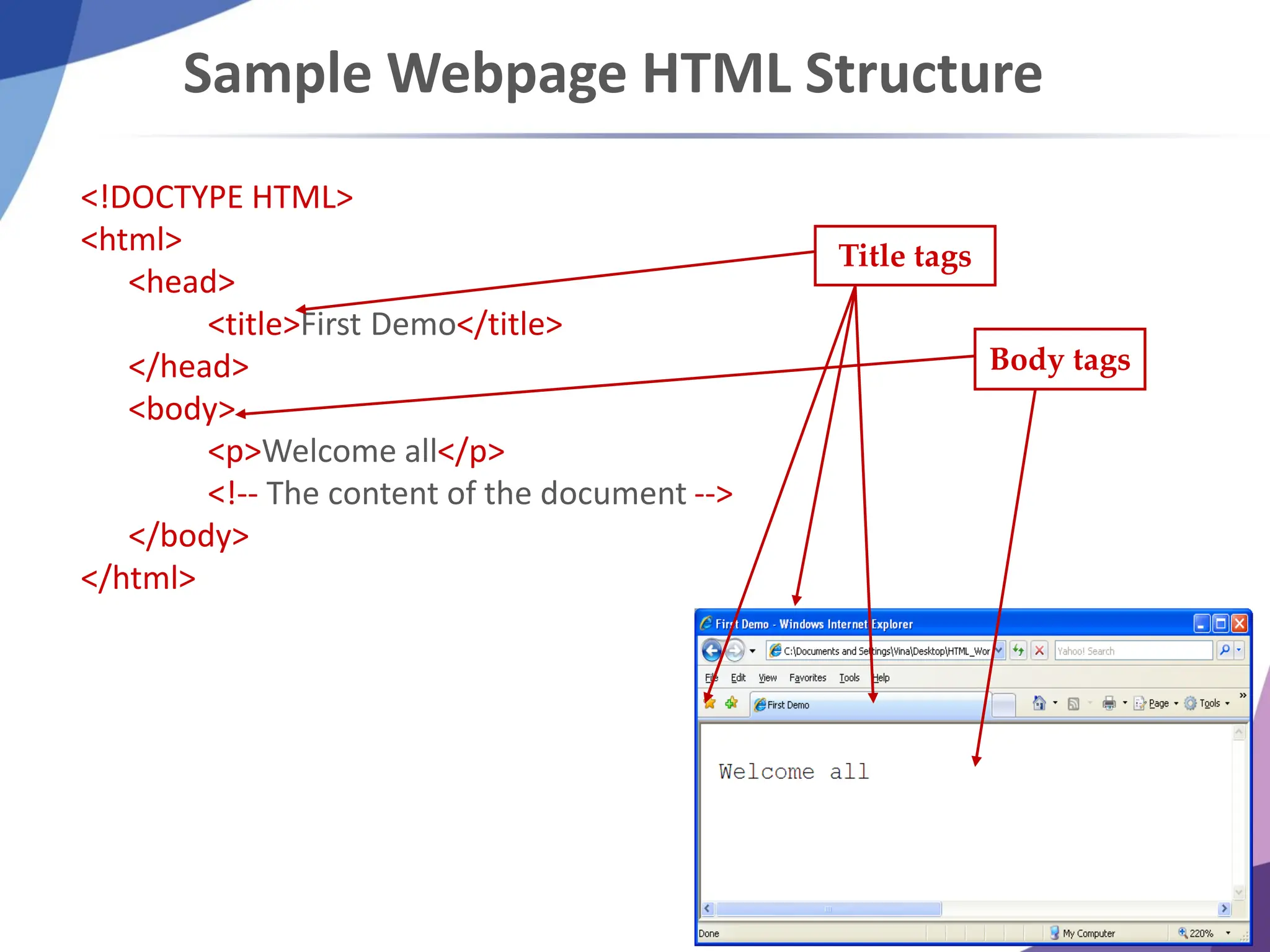Screen dimensions: 1270x952
Task: Click the vertical scrollbar up arrow
Action: point(1238,732)
